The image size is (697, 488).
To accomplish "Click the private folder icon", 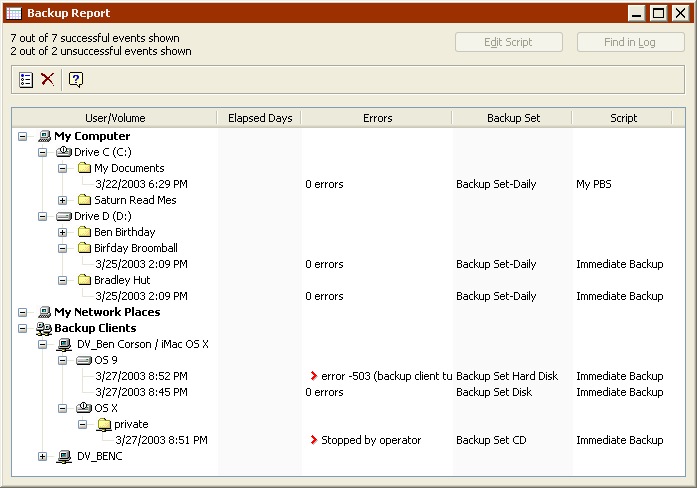I will click(x=104, y=424).
